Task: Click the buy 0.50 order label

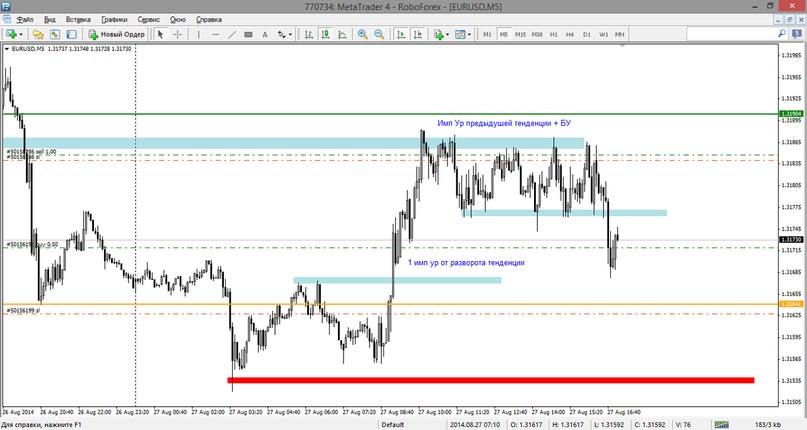Action: pos(32,245)
